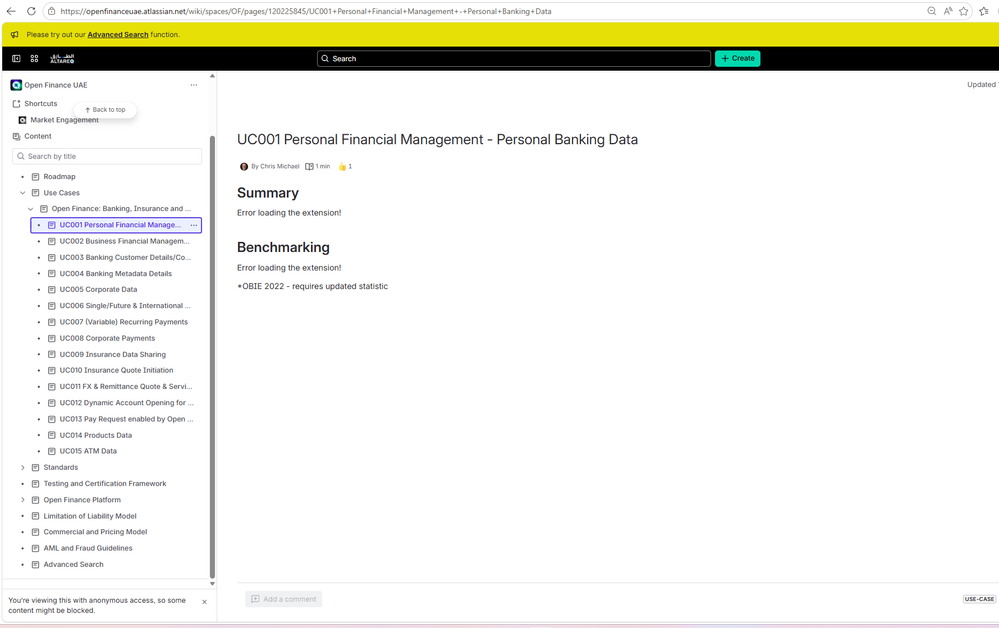Open UC012 Dynamic Account Opening page
Viewport: 999px width, 628px height.
pyautogui.click(x=126, y=403)
